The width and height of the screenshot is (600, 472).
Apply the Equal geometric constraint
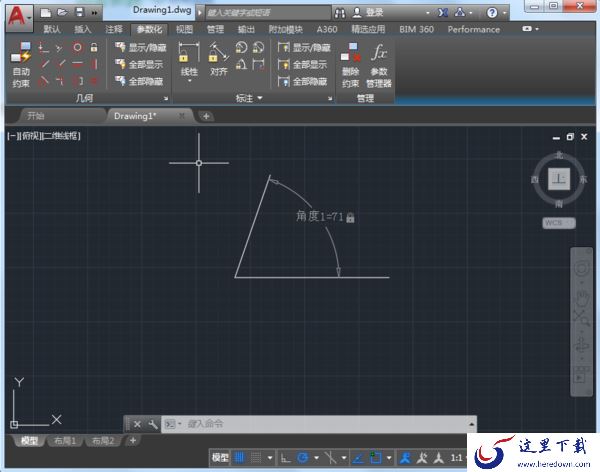[x=94, y=81]
